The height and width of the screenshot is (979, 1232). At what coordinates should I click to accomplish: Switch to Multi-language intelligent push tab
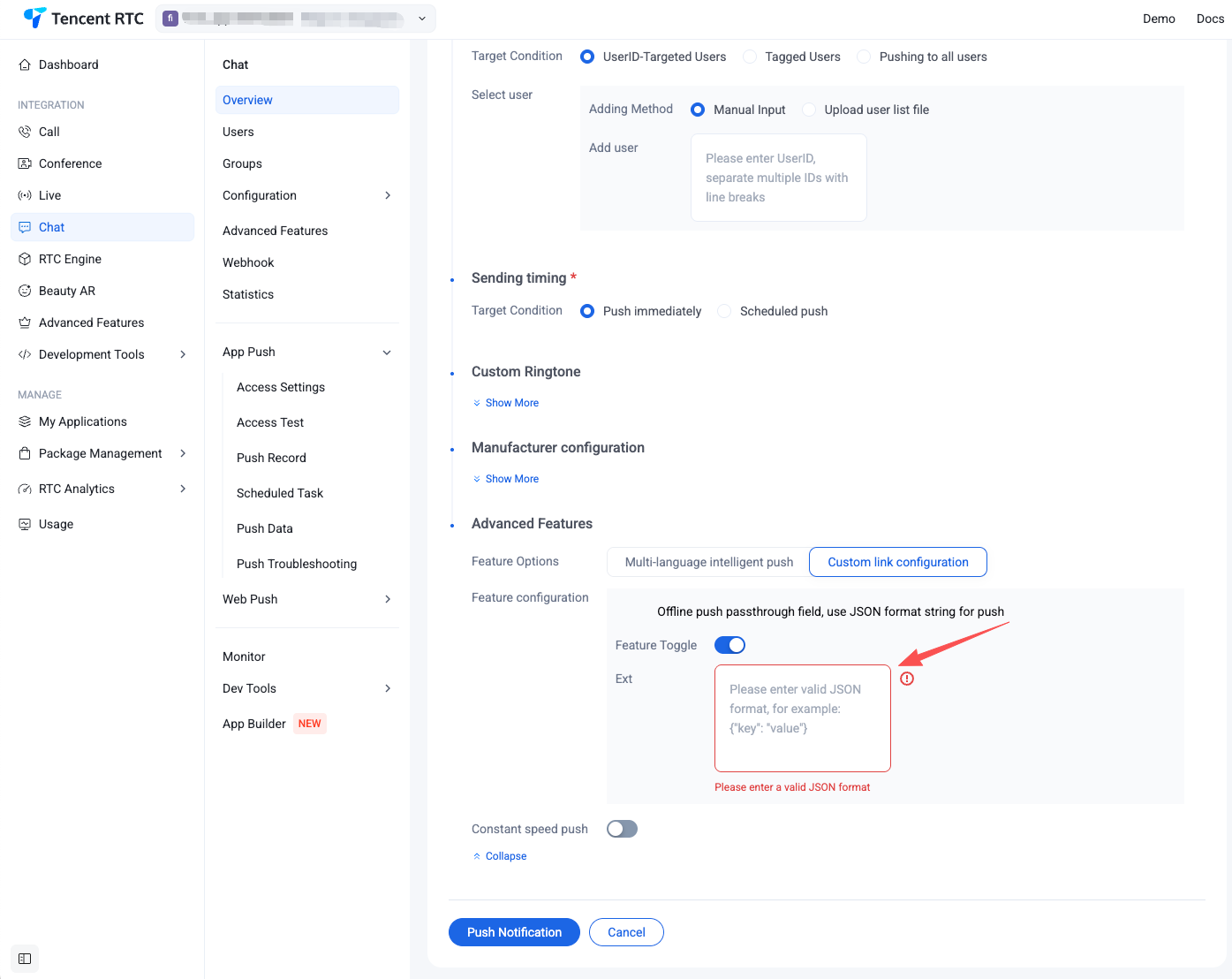(x=708, y=562)
